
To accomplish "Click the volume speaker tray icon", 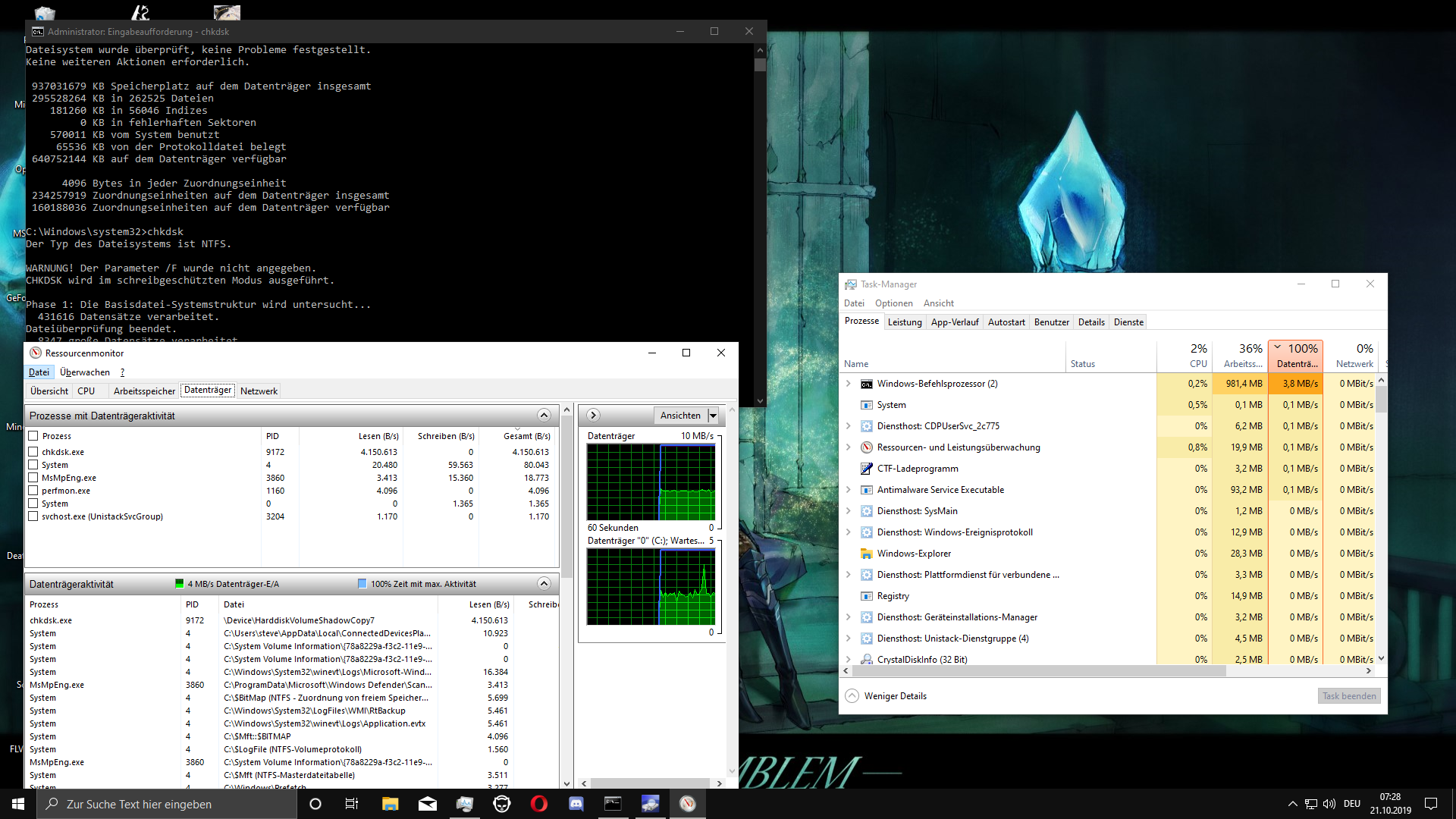I will click(1329, 804).
